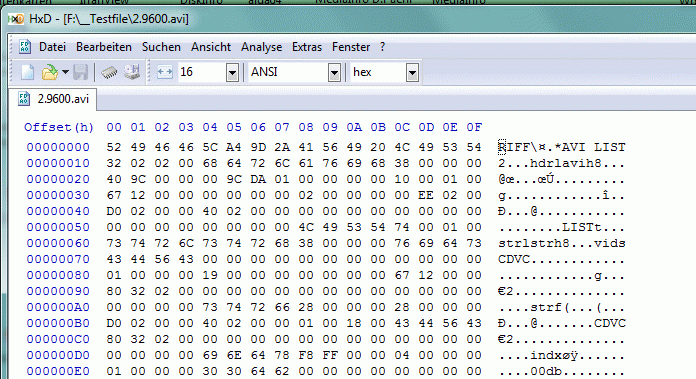The image size is (696, 379).
Task: Click the file icon on 2.9600.avi tab
Action: tap(24, 99)
